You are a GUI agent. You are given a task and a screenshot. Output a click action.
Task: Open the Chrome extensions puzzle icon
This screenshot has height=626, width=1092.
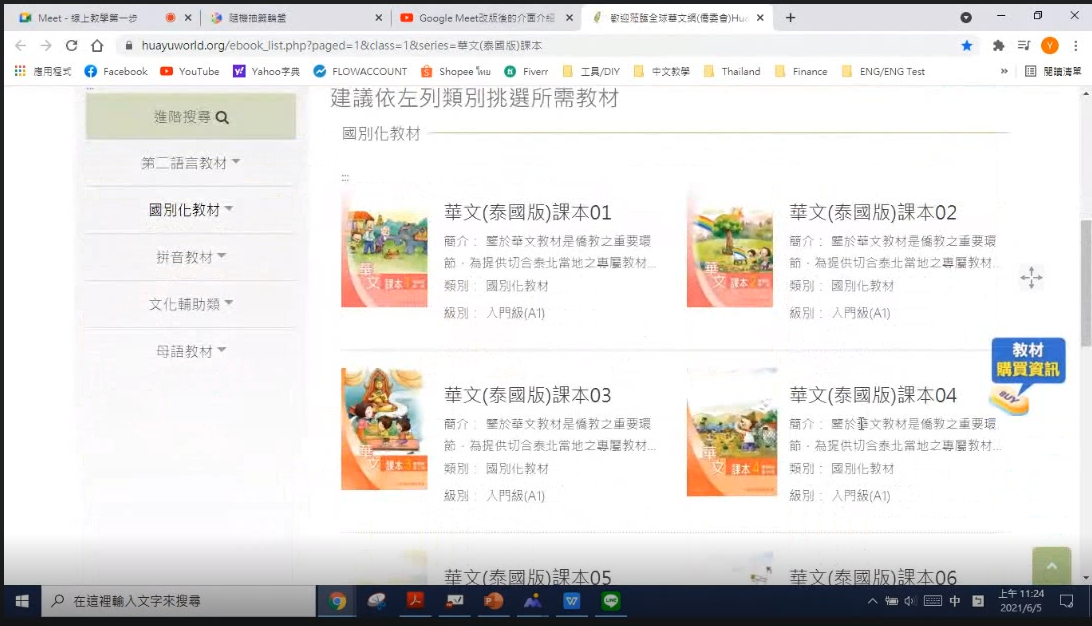[x=998, y=45]
